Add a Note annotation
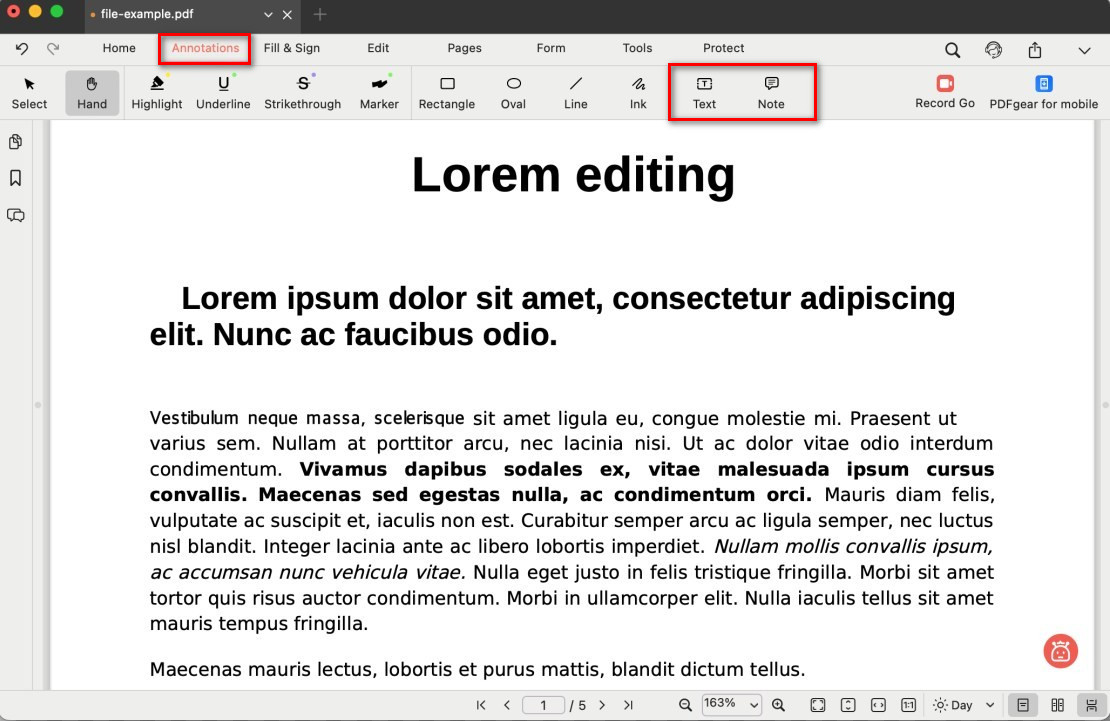This screenshot has width=1110, height=721. [771, 92]
